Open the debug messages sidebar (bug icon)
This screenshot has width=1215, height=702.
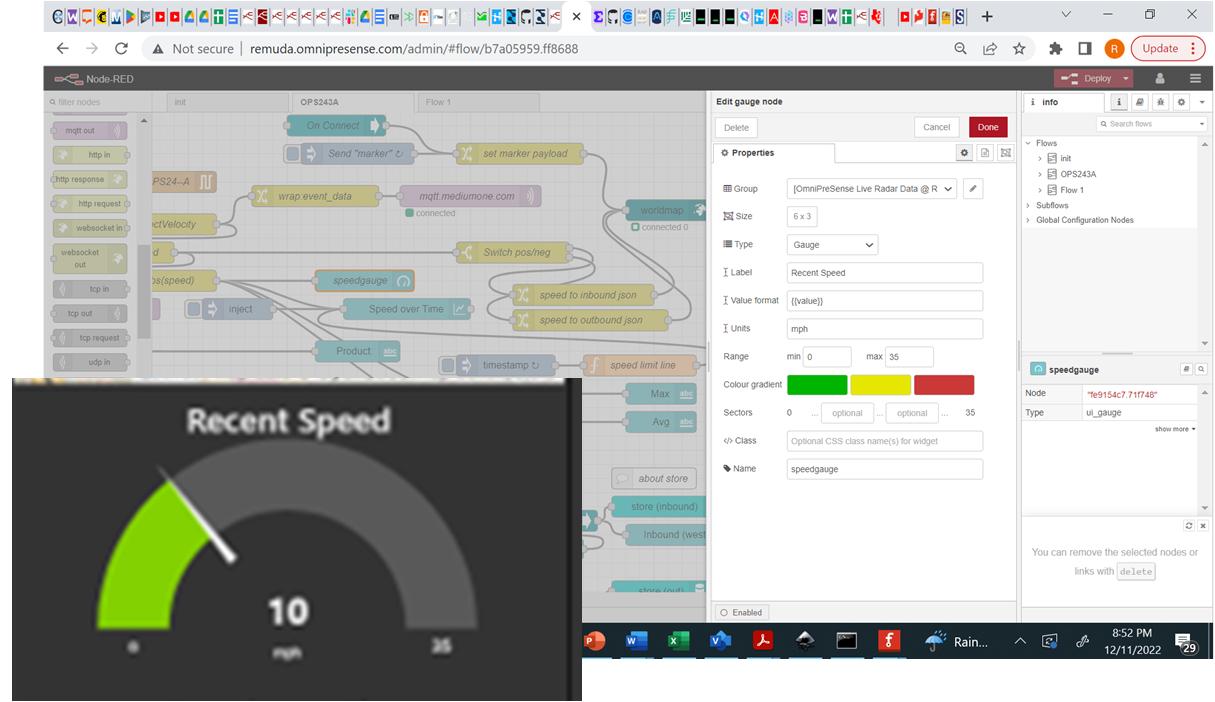1161,102
